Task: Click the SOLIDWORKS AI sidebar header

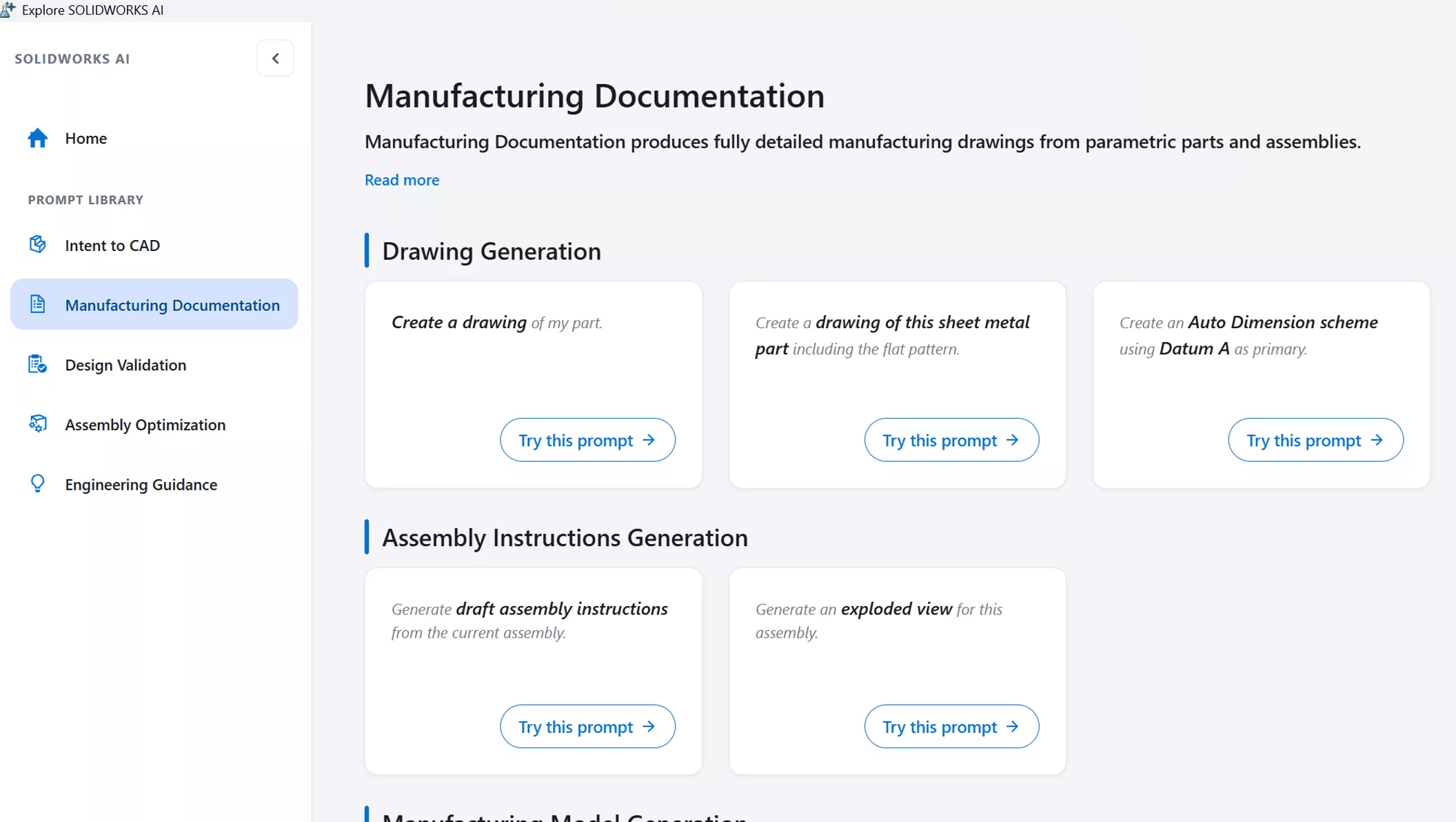Action: pyautogui.click(x=72, y=59)
